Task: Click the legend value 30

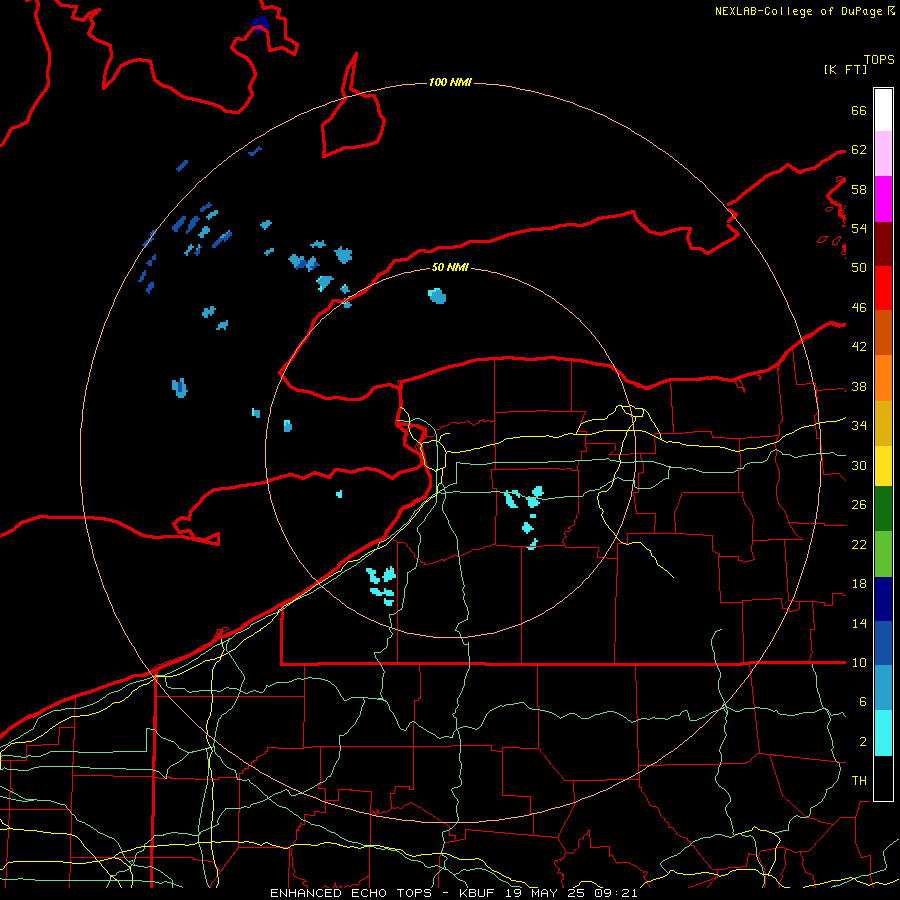Action: pos(859,465)
